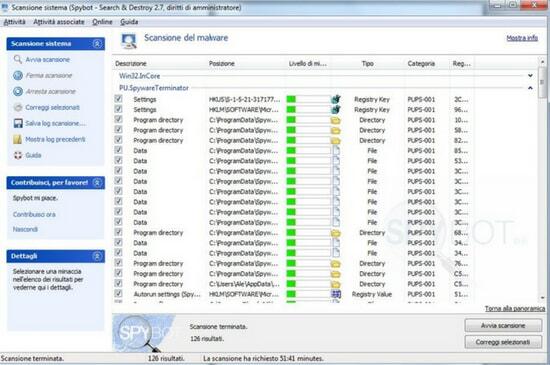Screen dimensions: 550x365
Task: Toggle the checkbox for Program directory row 68...
Action: point(119,232)
